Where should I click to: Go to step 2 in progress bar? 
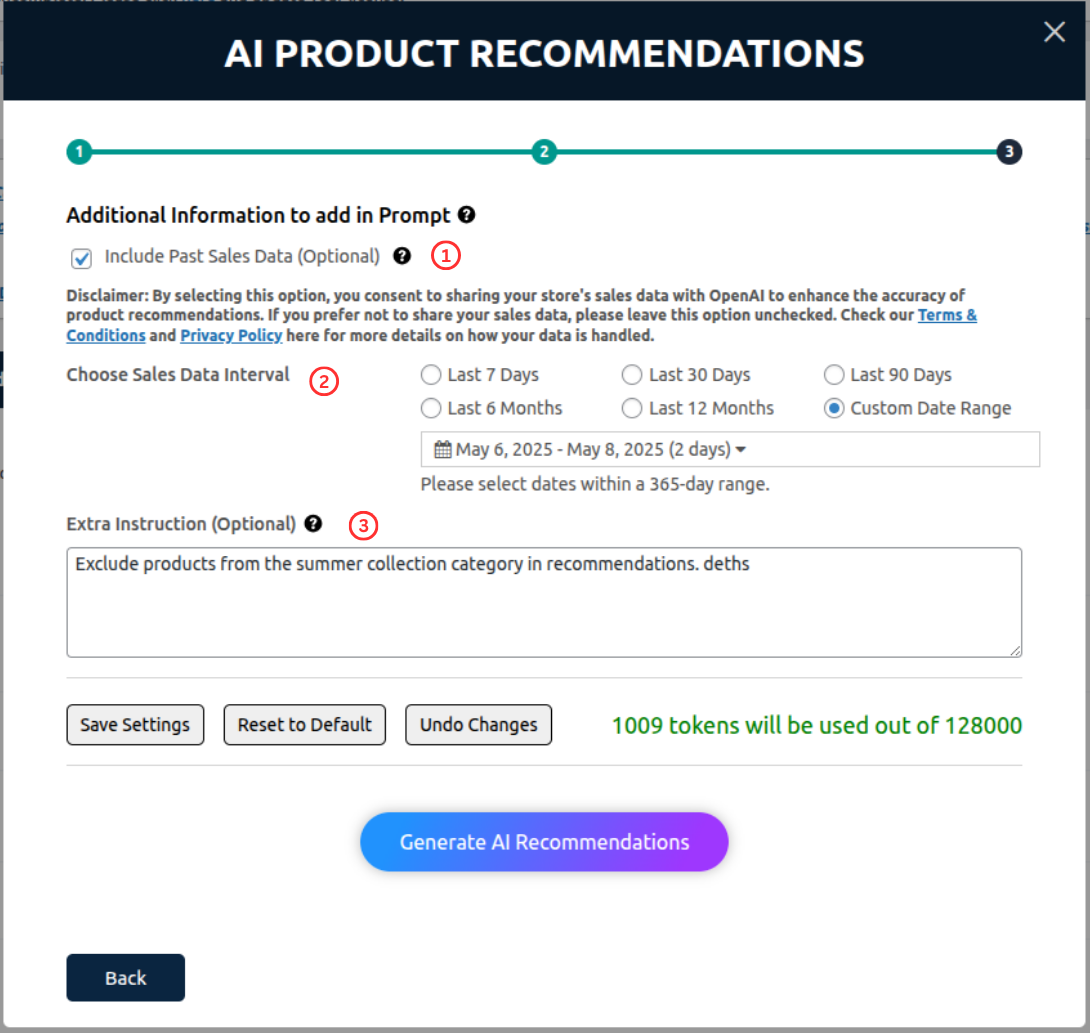click(x=543, y=153)
